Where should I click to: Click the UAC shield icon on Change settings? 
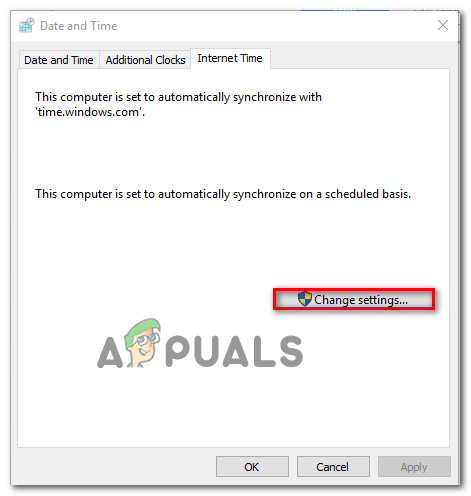click(304, 299)
